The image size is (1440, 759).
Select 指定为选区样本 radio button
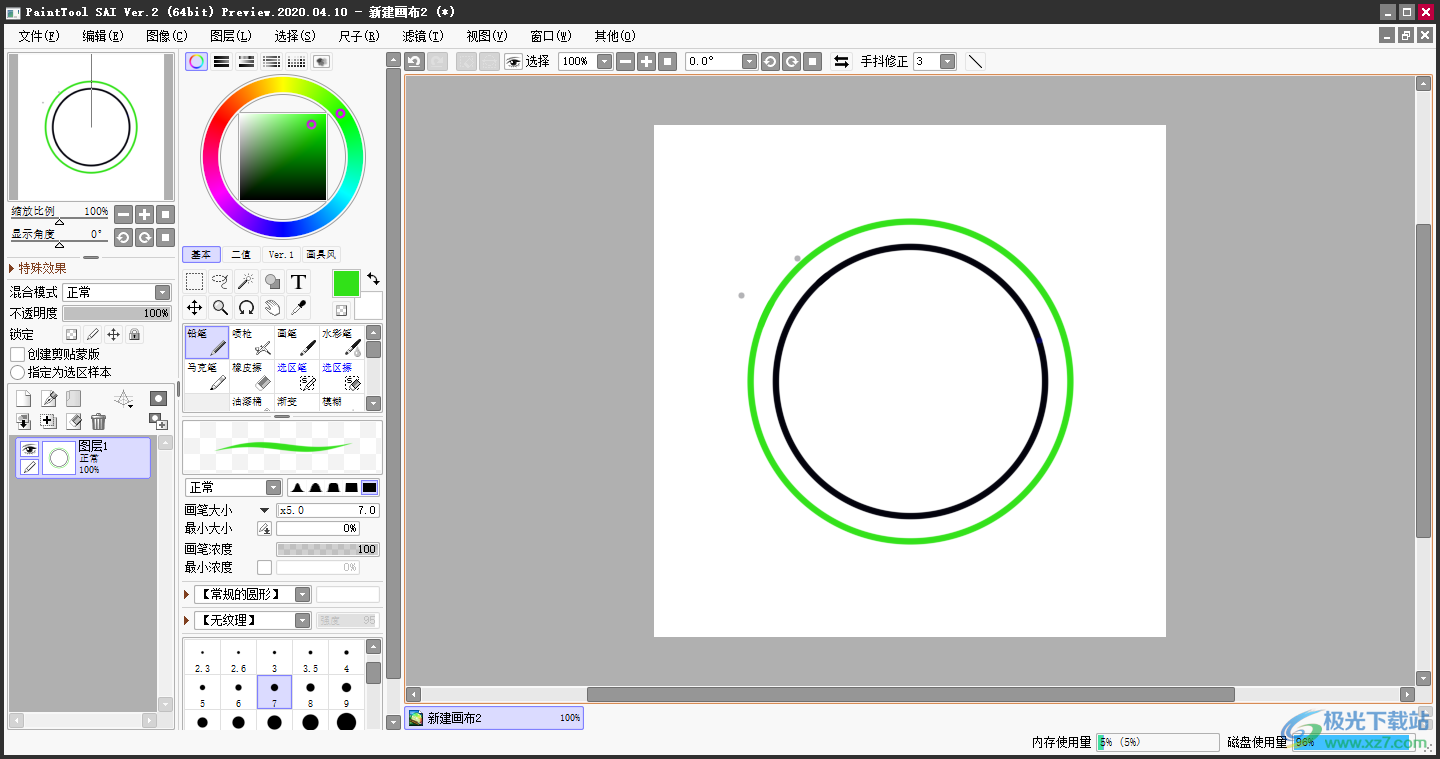pos(17,372)
